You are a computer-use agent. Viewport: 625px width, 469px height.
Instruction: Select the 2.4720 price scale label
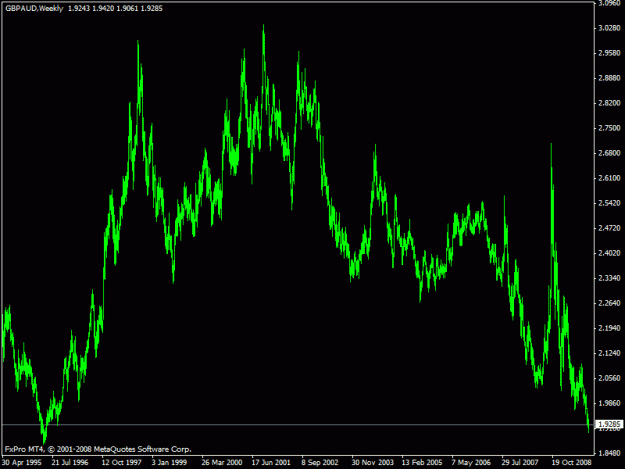[x=609, y=228]
